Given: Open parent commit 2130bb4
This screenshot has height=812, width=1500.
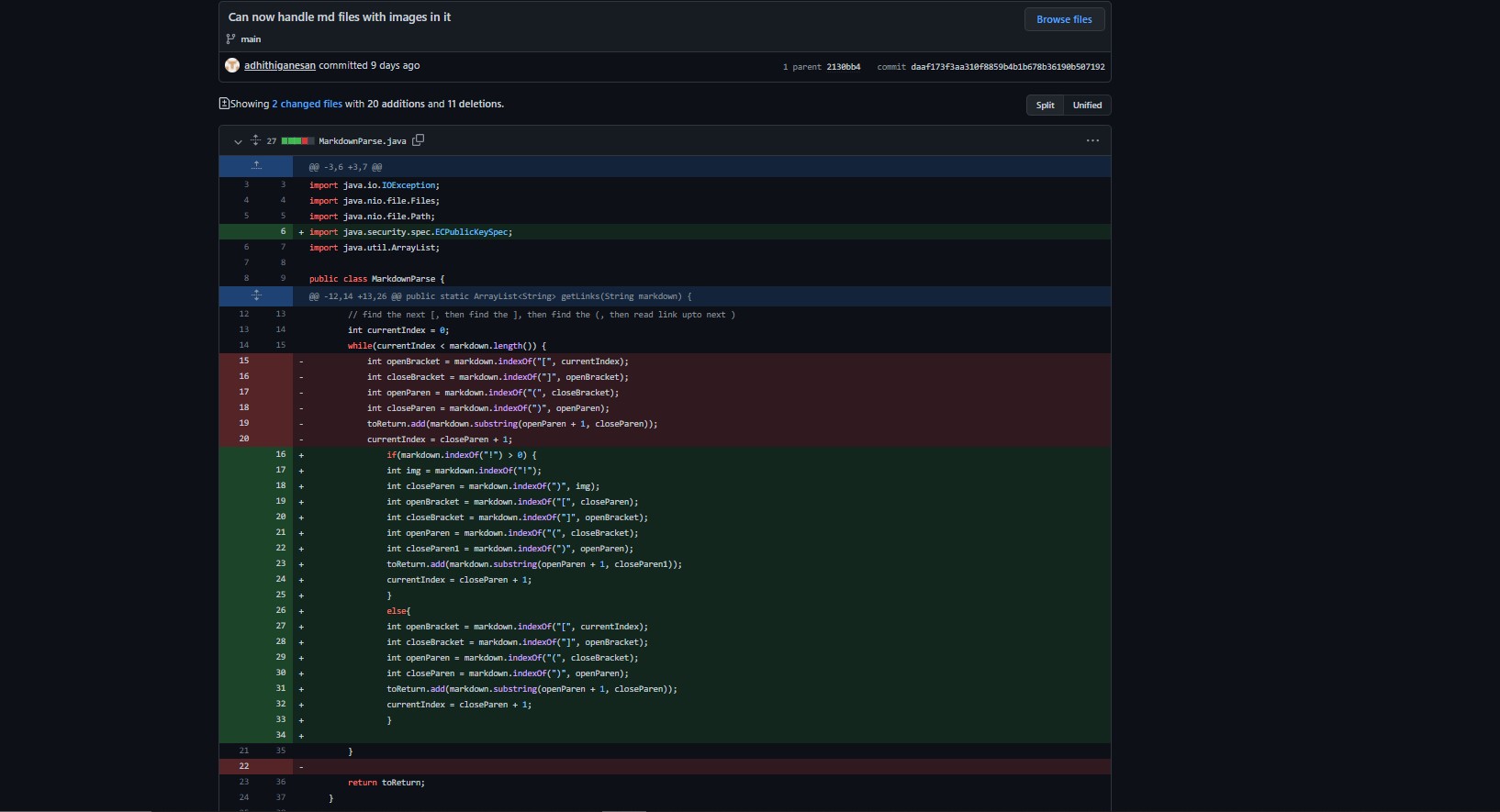Looking at the screenshot, I should click(x=843, y=67).
